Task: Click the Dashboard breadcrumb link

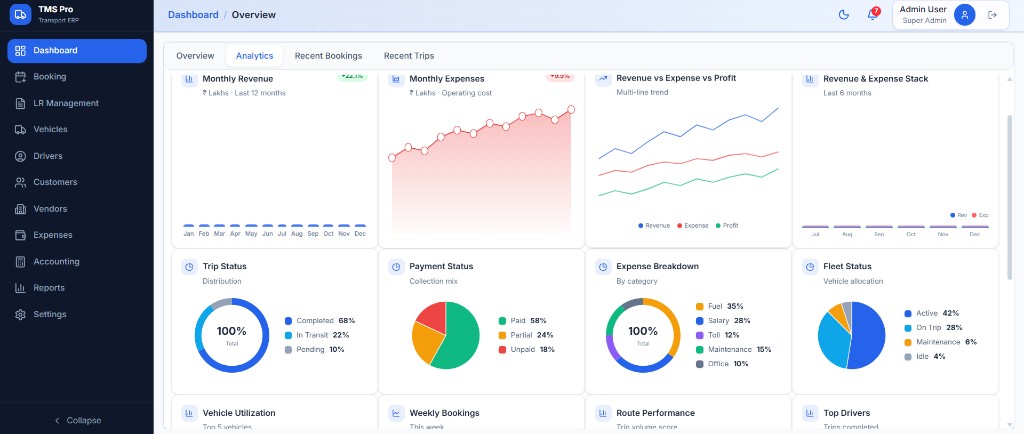Action: 193,14
